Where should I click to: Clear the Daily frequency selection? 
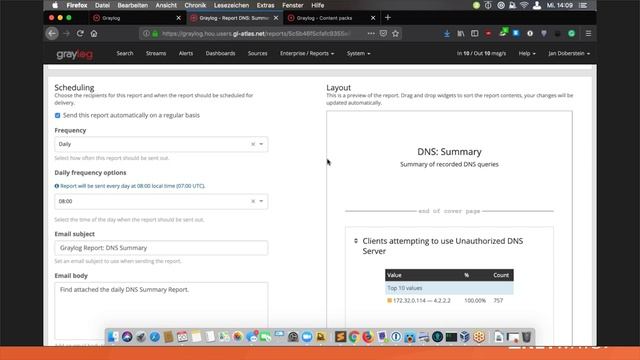coord(253,144)
